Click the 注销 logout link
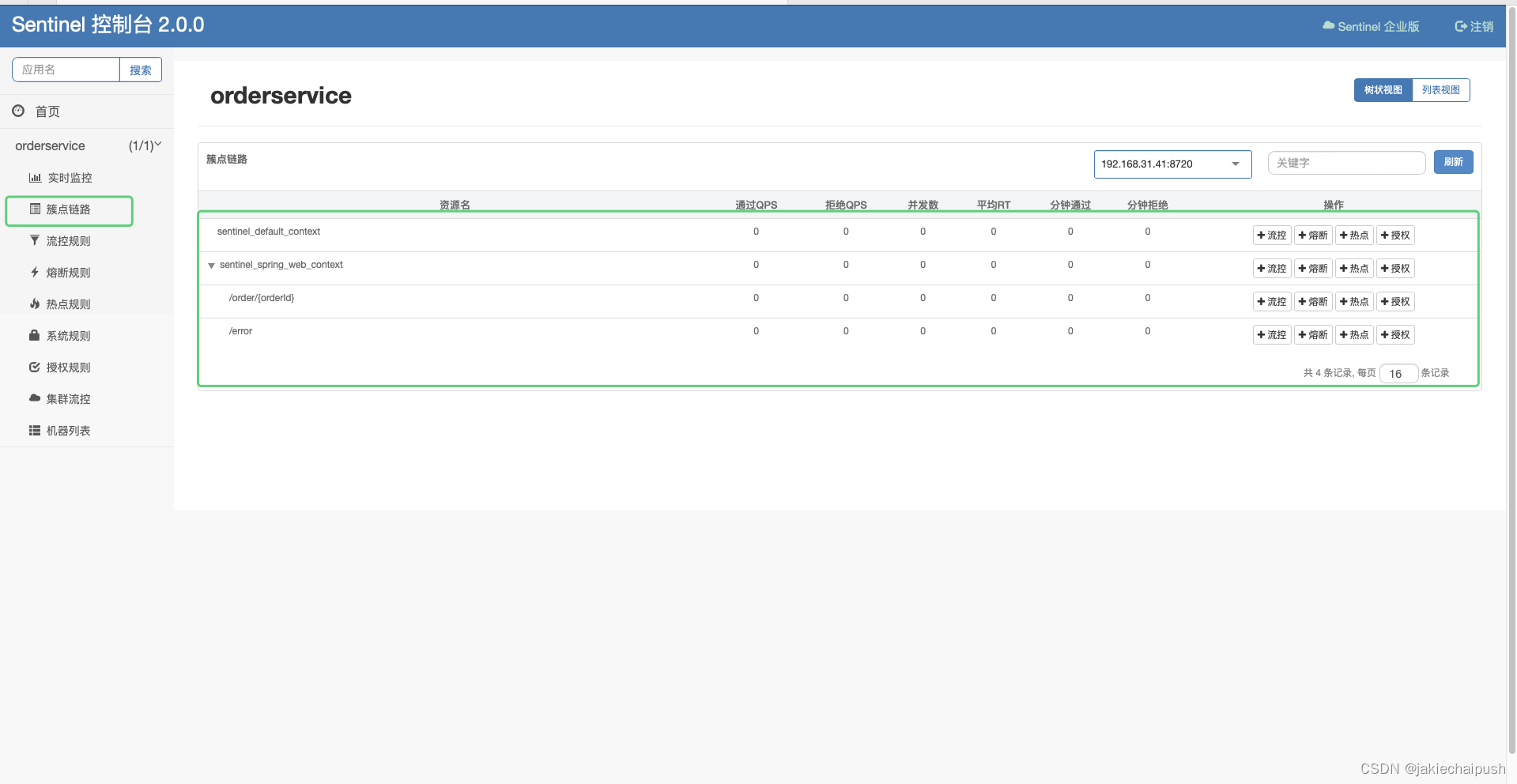 coord(1474,26)
